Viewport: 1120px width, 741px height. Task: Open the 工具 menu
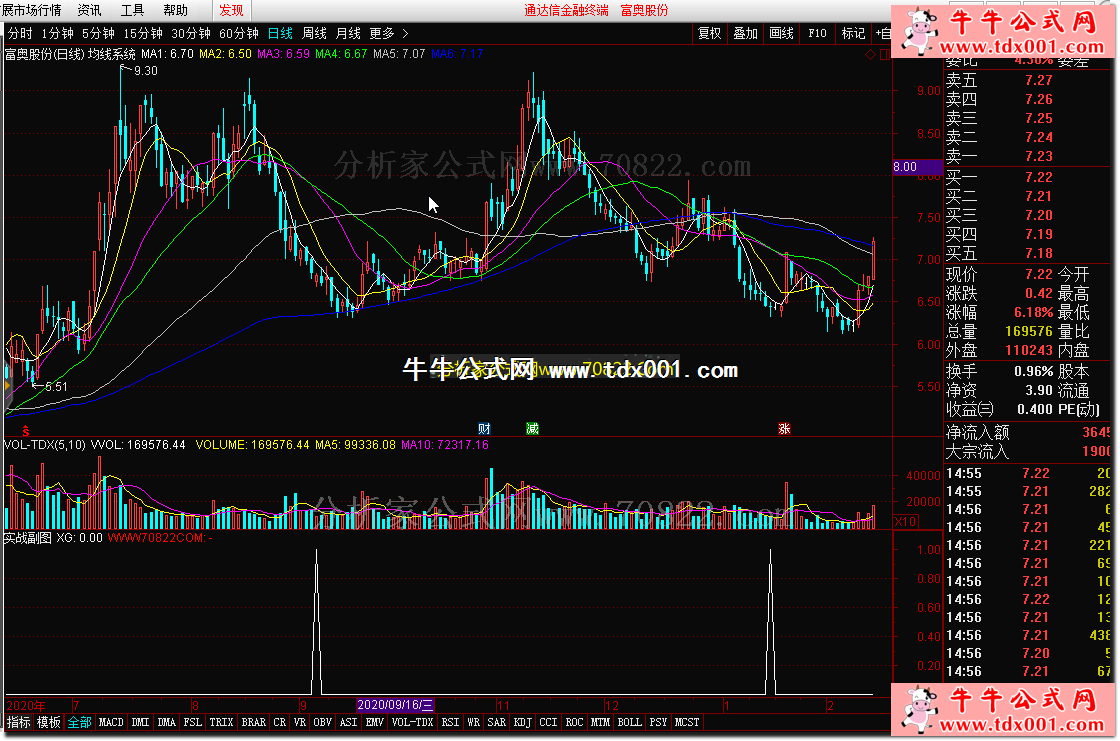(x=132, y=10)
